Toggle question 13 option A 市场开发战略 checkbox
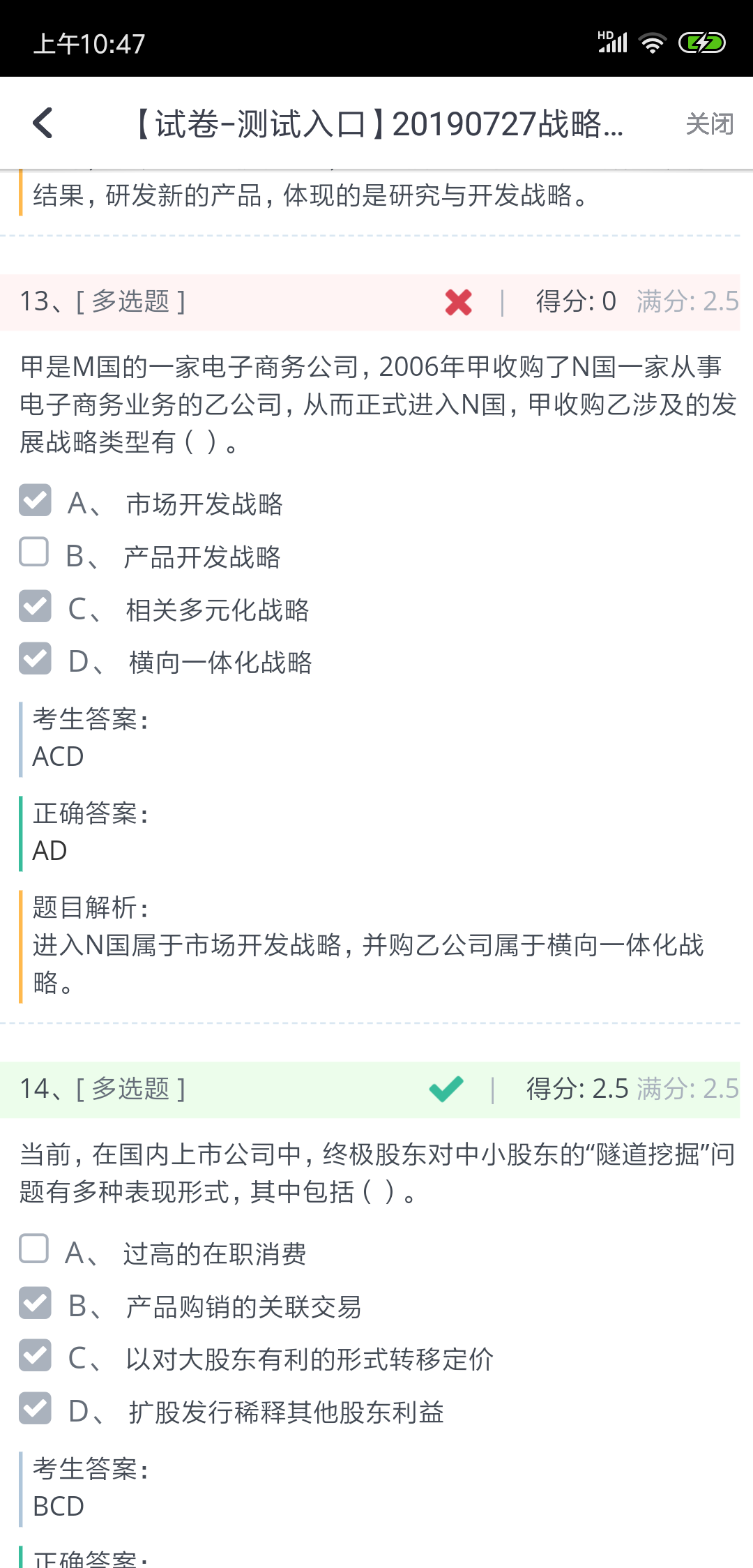753x1568 pixels. [x=35, y=500]
